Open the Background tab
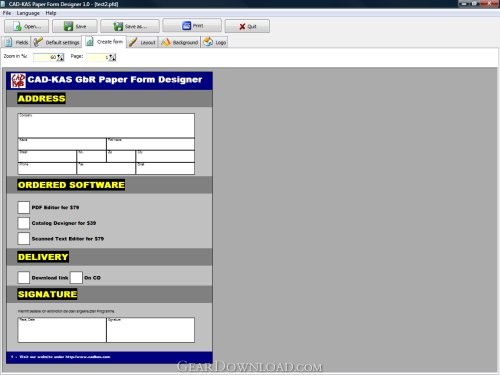500x375 pixels. [x=180, y=42]
